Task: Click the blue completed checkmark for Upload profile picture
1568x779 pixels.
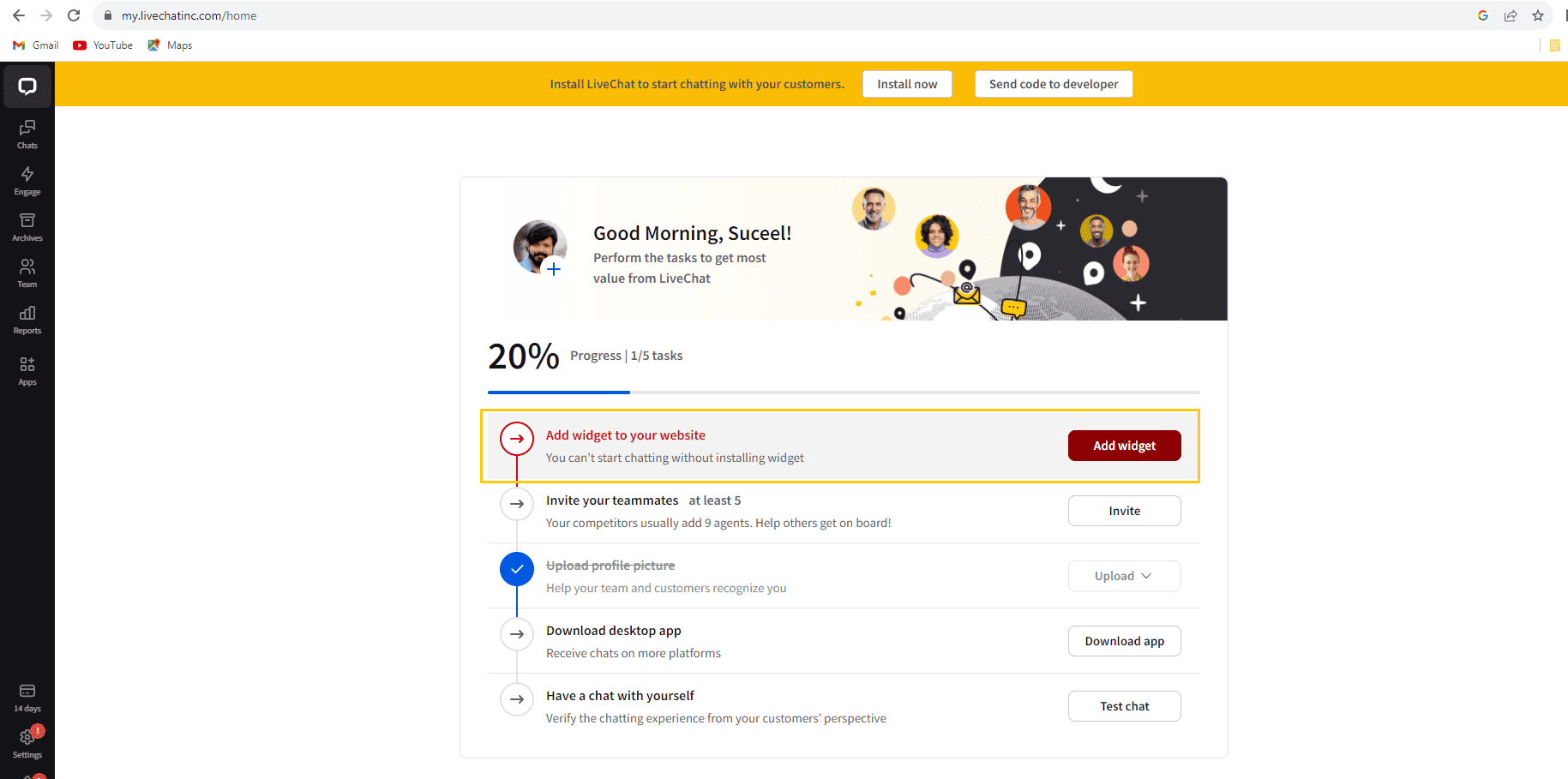Action: 517,569
